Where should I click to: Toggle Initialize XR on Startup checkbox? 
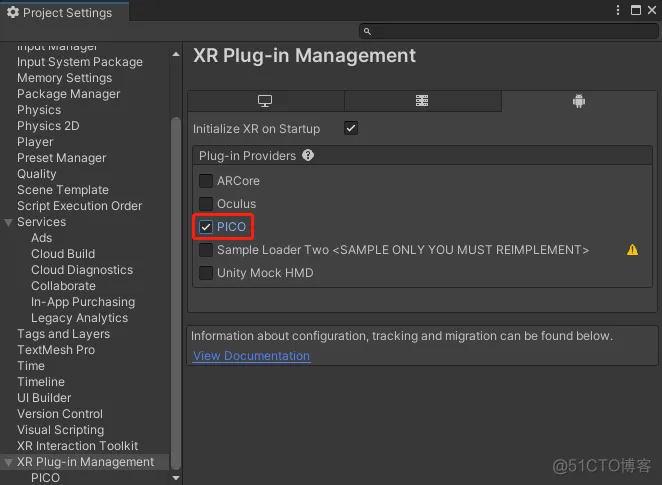[351, 128]
